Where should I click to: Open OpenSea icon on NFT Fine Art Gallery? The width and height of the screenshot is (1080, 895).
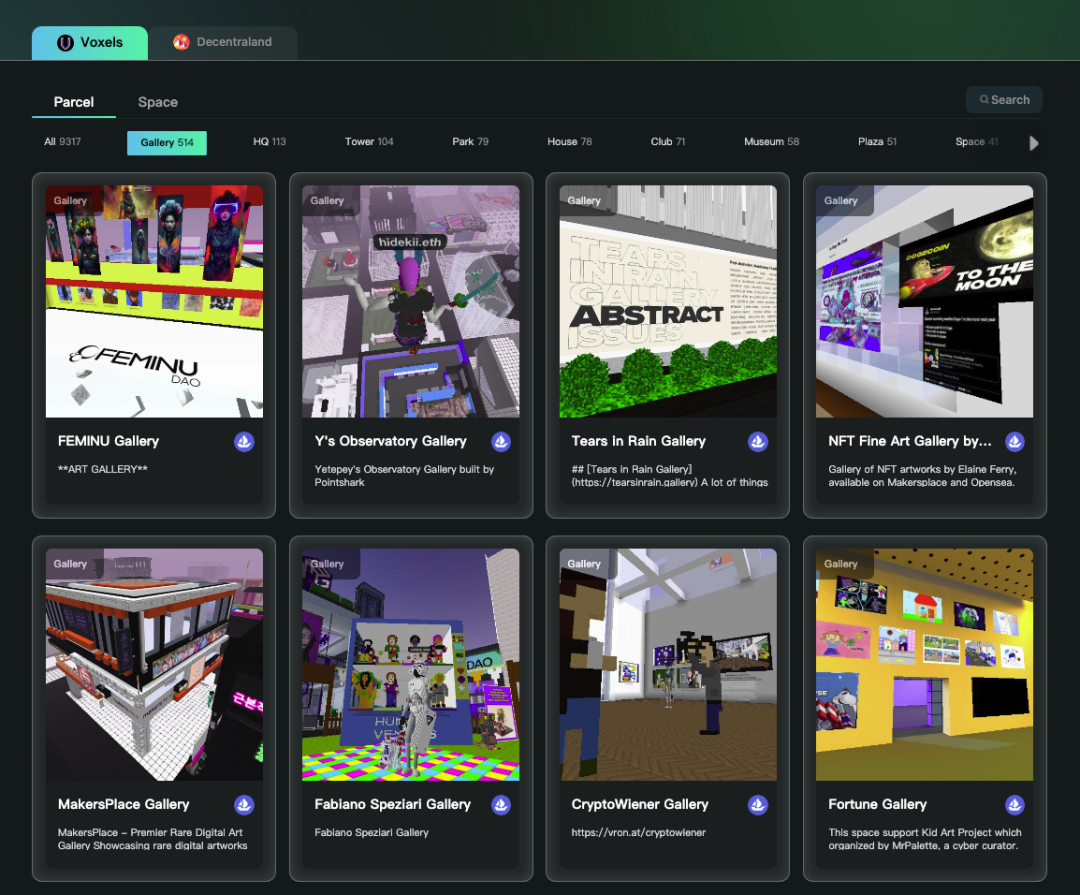(1015, 442)
